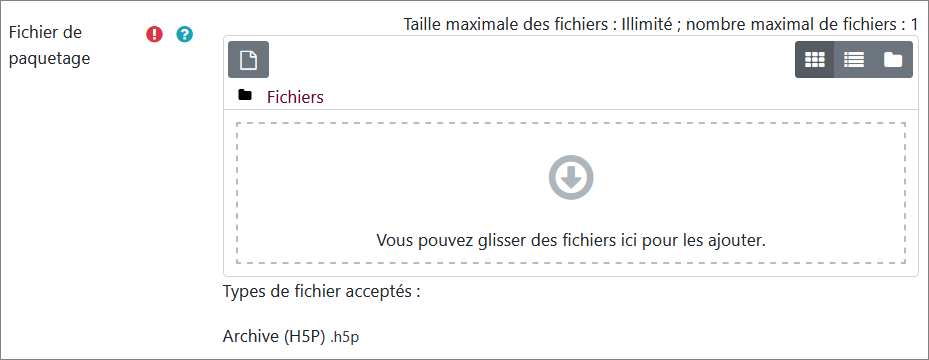This screenshot has height=360, width=929.
Task: Click the 'Taille maximale des fichiers : Illimité' text
Action: tap(538, 25)
